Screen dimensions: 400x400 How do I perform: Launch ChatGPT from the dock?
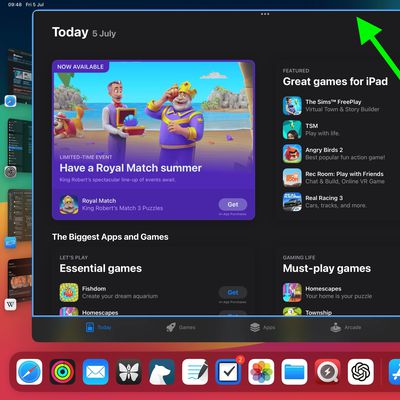(361, 372)
